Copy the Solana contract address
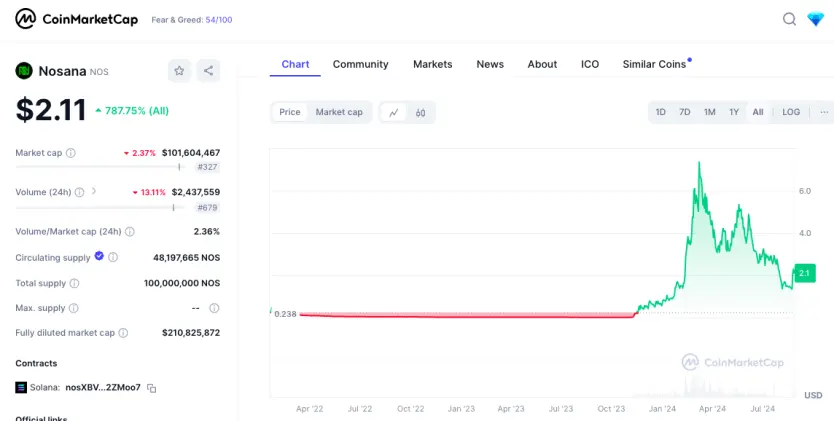Viewport: 834px width, 421px height. 152,388
